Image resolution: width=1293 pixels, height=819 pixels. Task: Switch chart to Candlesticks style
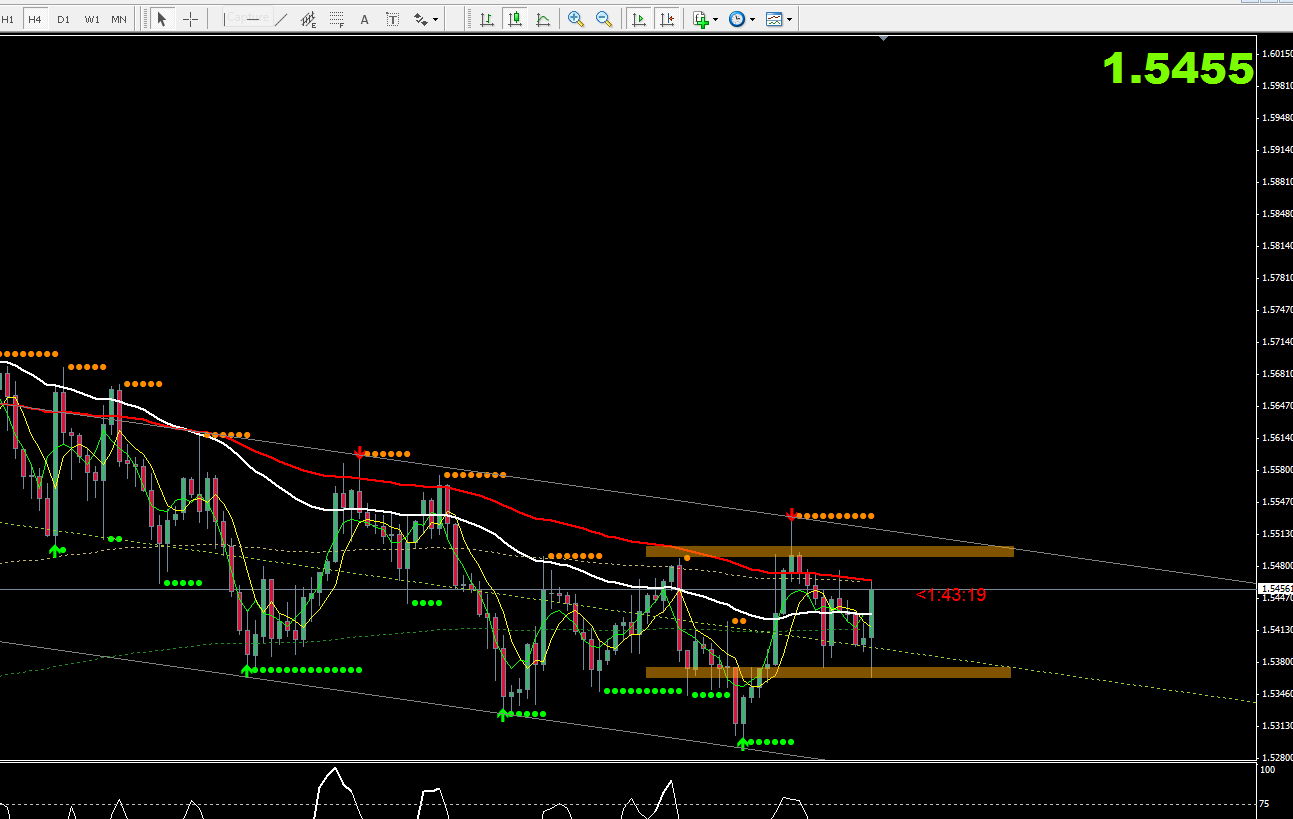515,19
